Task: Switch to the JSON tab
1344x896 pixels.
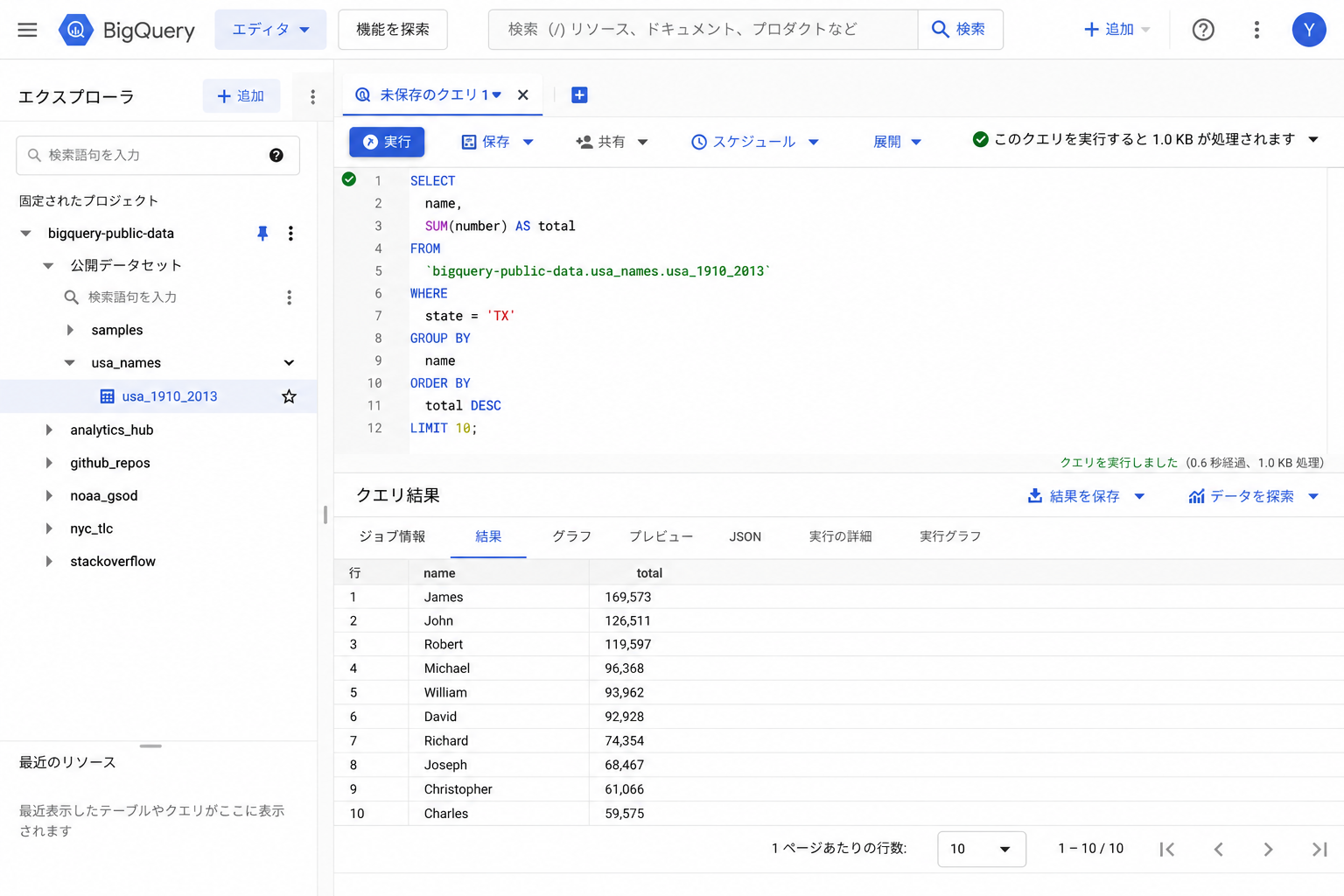Action: (745, 536)
